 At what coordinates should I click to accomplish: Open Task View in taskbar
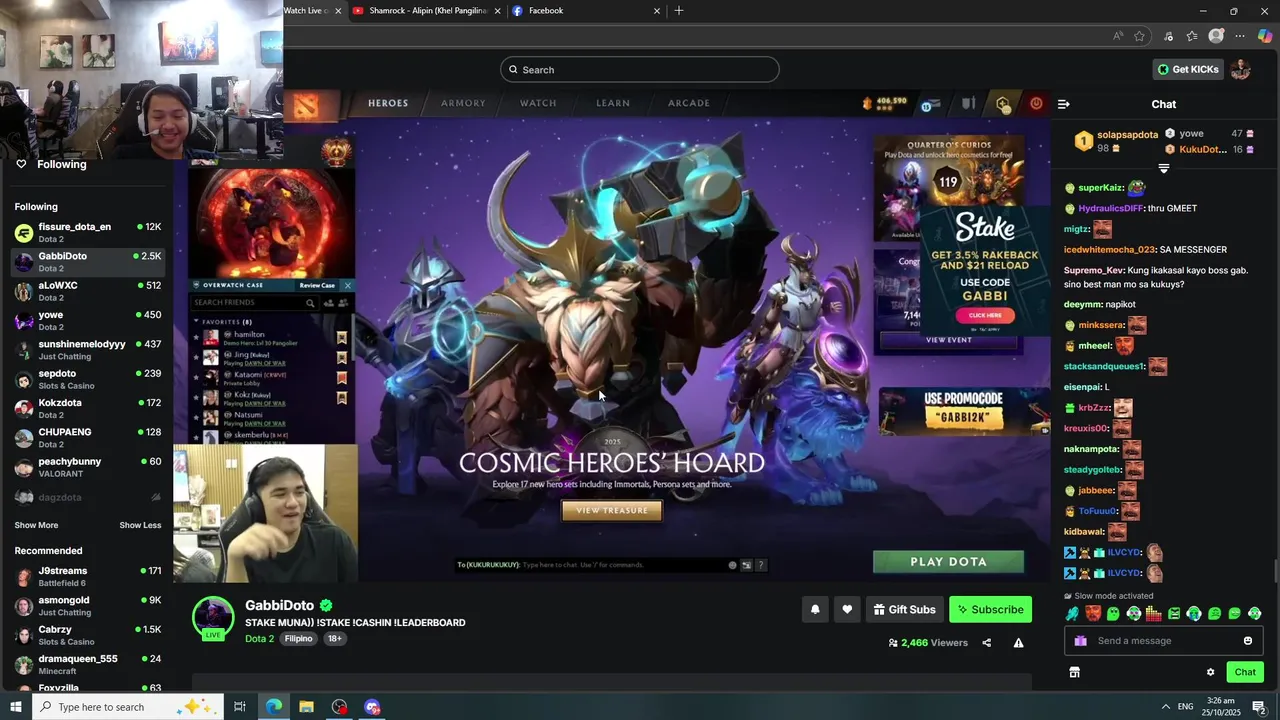coord(239,707)
